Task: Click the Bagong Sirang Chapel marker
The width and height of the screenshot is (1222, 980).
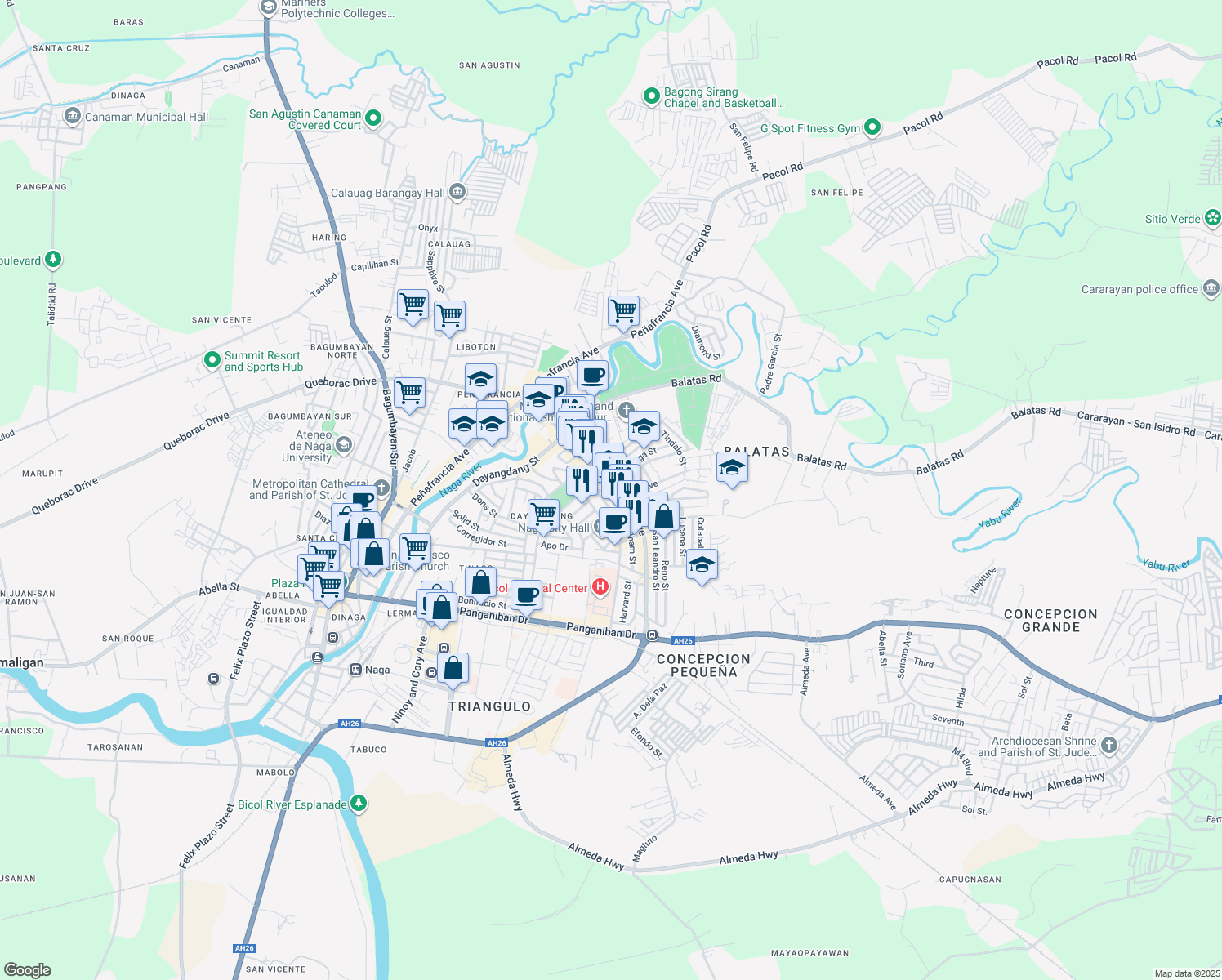Action: [650, 96]
